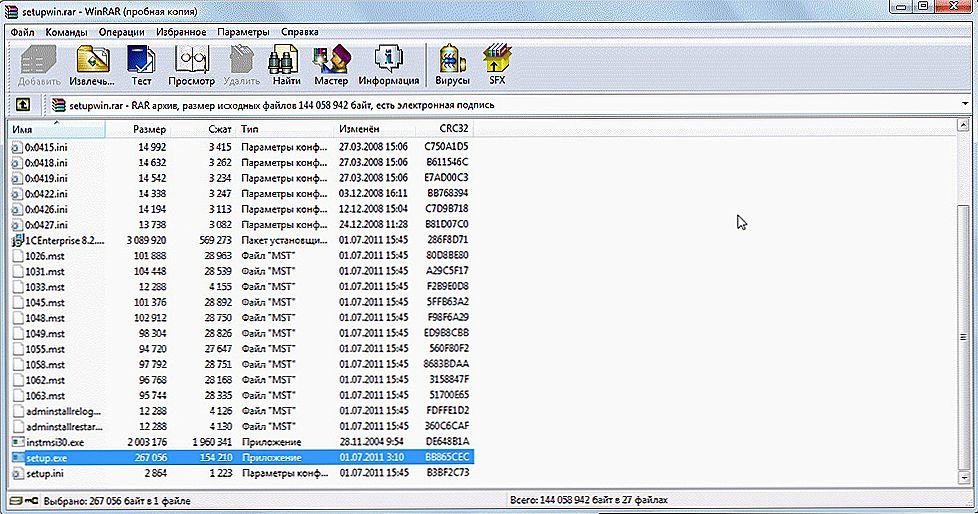The width and height of the screenshot is (978, 514).
Task: Launch the Мастер wizard
Action: pos(331,65)
